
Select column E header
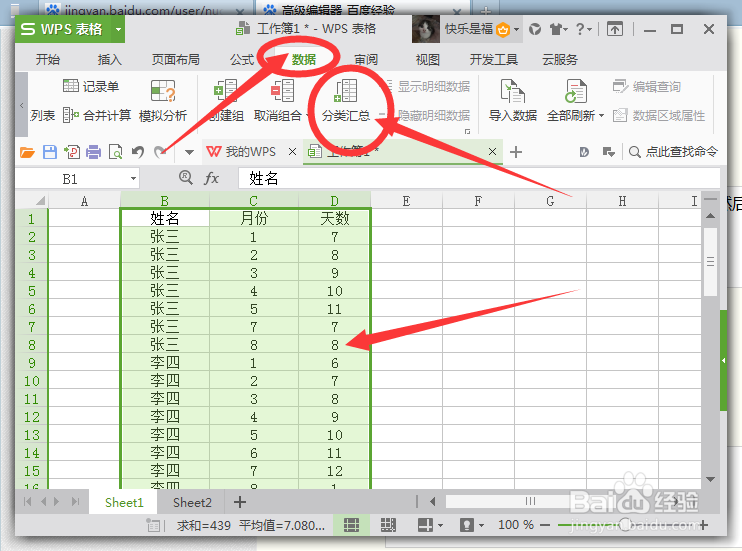[406, 201]
